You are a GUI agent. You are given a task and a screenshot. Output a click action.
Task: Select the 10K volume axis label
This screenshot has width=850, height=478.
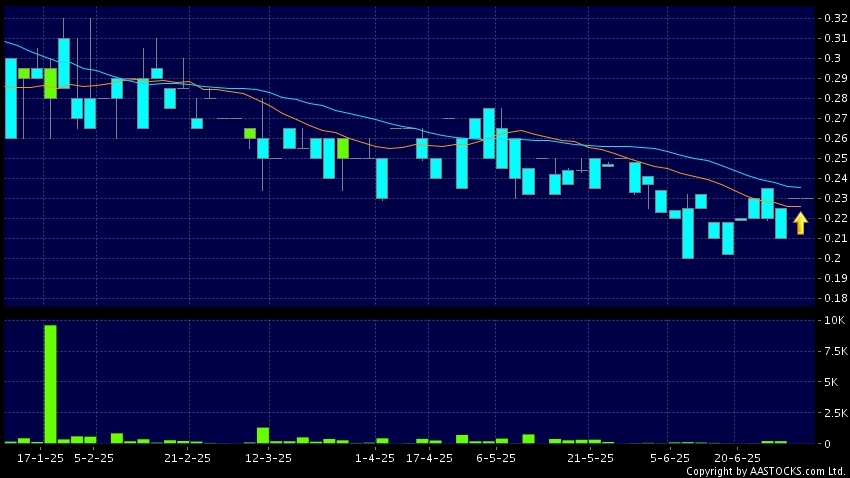point(834,320)
